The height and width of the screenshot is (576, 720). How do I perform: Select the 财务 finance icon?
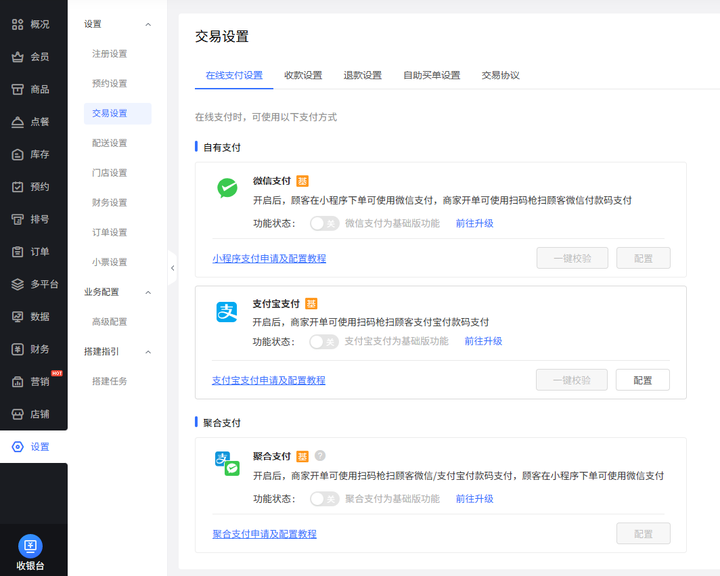[x=17, y=350]
